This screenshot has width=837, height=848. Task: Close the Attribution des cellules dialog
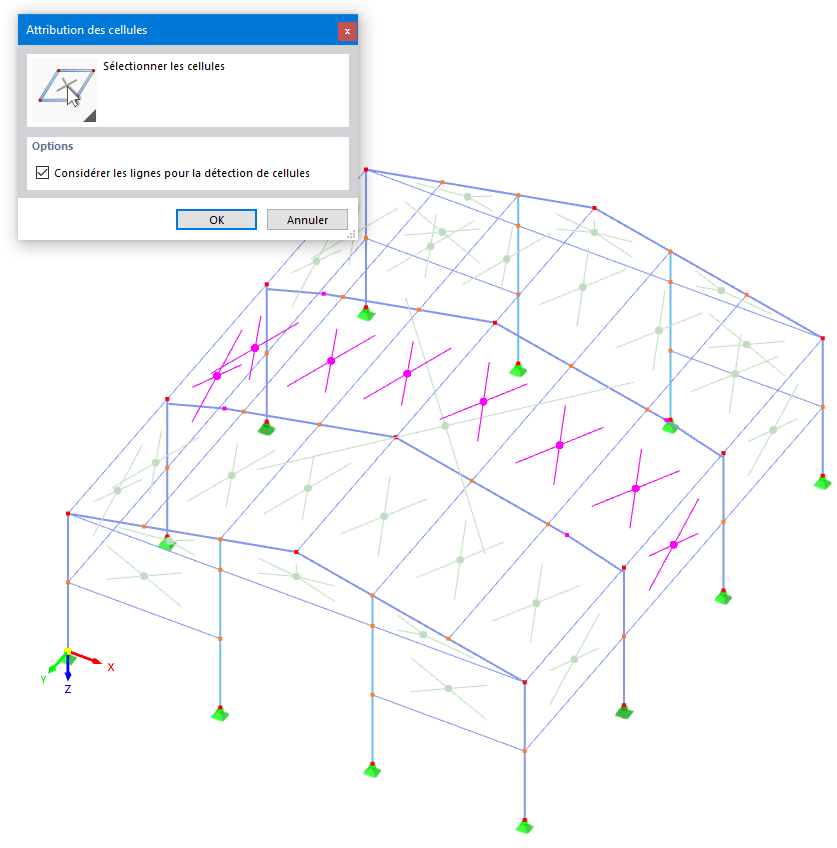pos(347,31)
